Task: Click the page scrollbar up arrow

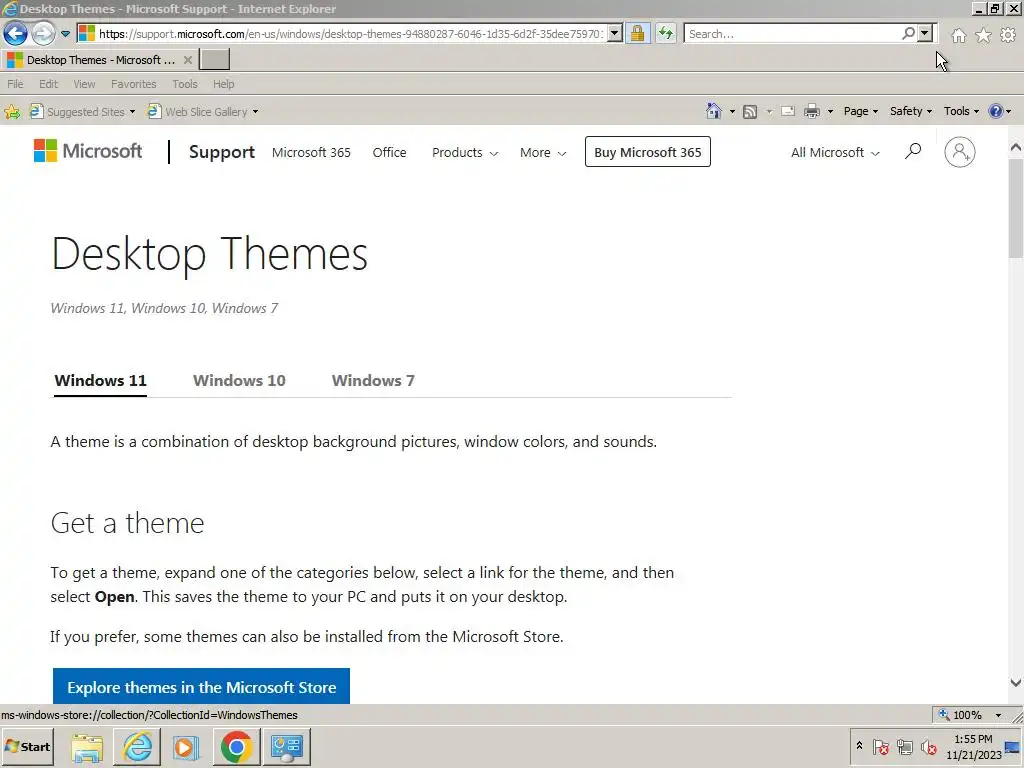Action: tap(1016, 148)
